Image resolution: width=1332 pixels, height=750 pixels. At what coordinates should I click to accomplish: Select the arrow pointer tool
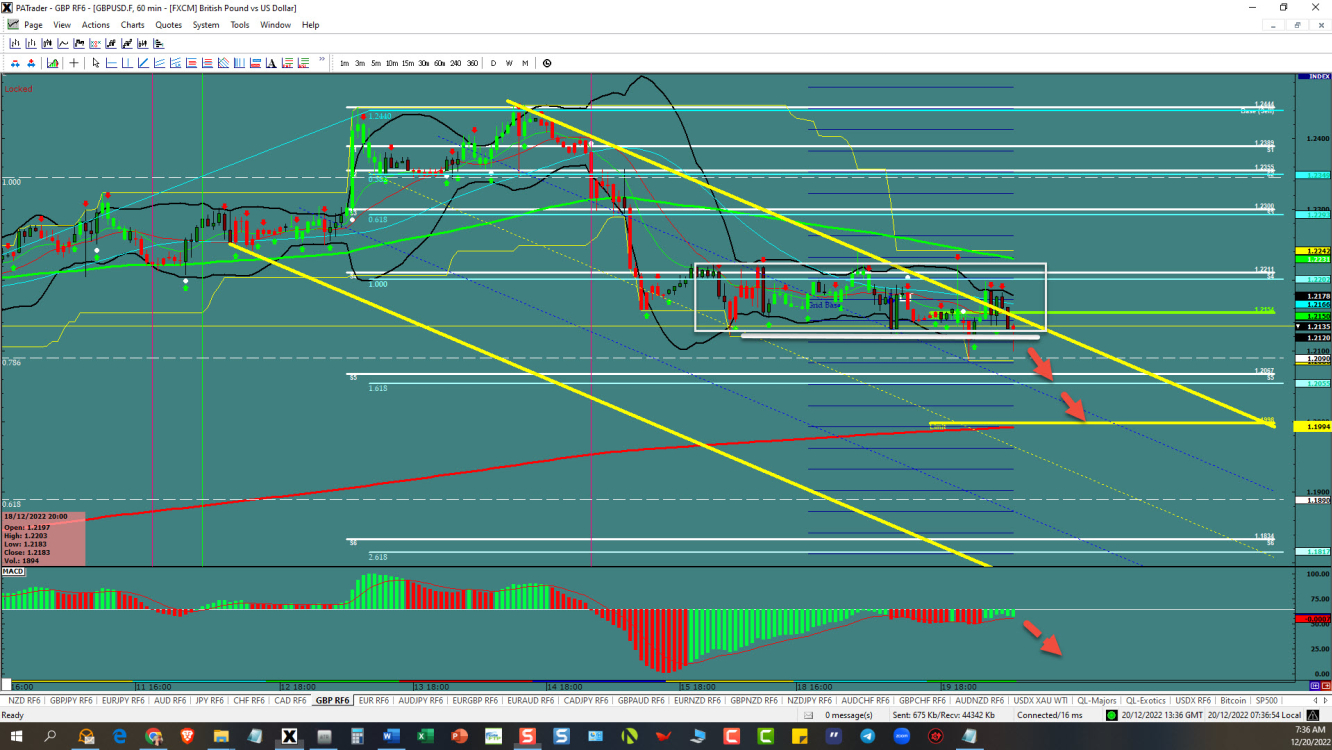point(96,63)
